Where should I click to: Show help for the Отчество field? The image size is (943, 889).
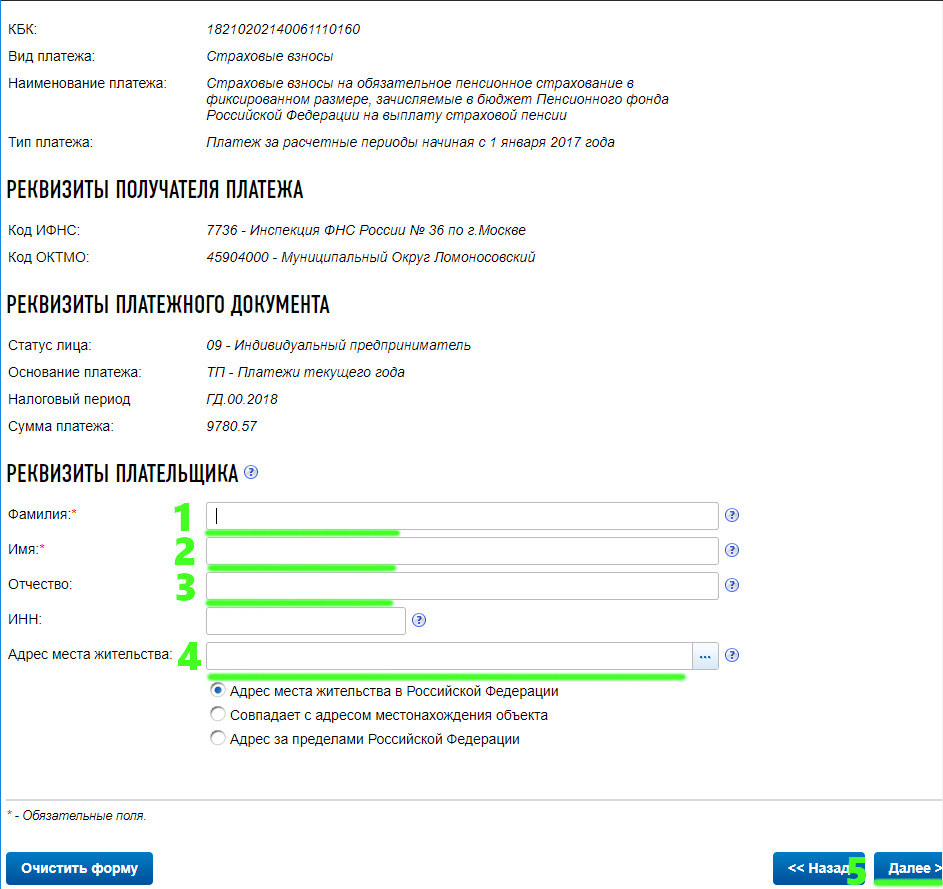point(732,585)
